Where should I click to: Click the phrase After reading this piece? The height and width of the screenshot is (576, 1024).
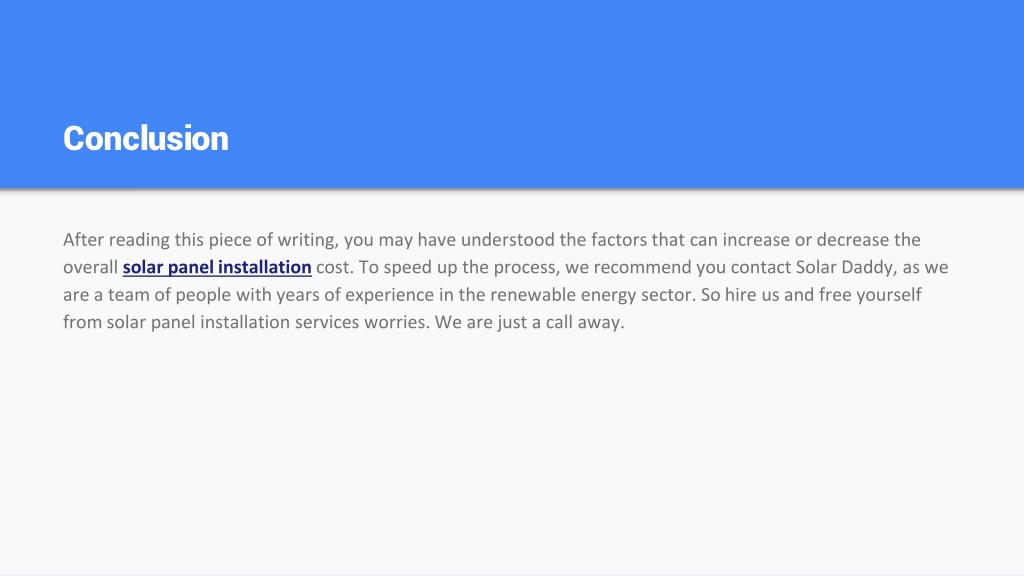coord(133,240)
